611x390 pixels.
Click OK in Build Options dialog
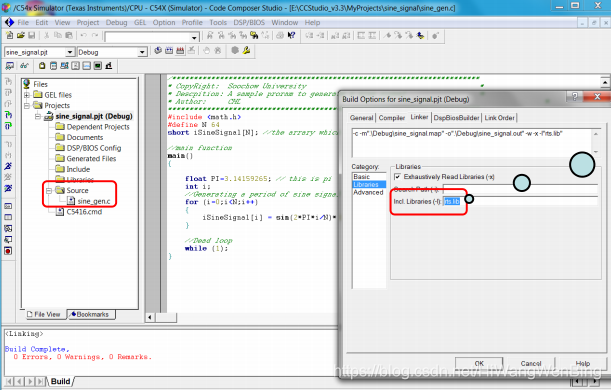pyautogui.click(x=479, y=364)
